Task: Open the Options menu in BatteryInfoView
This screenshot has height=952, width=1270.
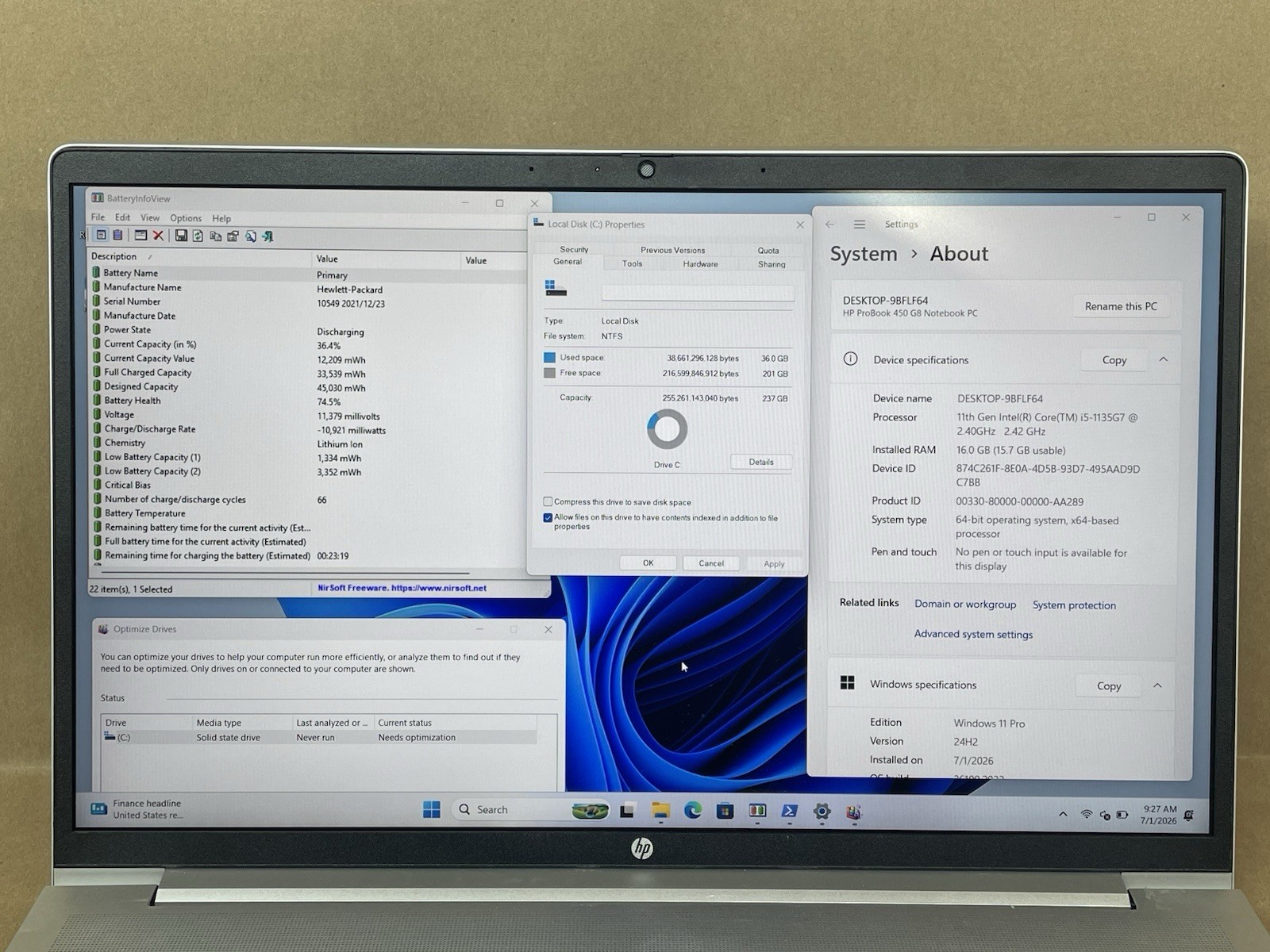Action: pyautogui.click(x=186, y=218)
